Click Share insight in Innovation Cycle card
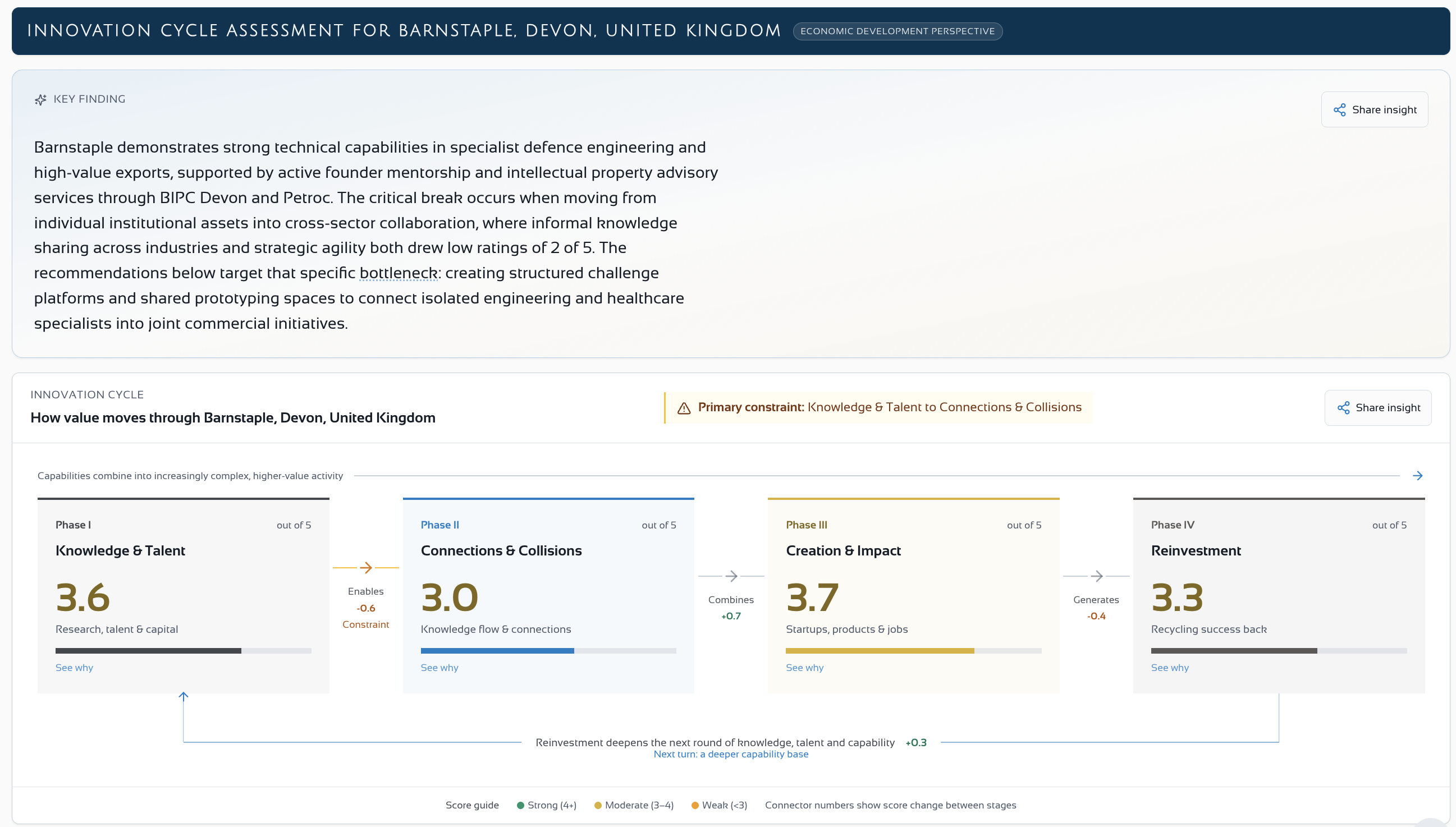The width and height of the screenshot is (1456, 827). 1377,408
